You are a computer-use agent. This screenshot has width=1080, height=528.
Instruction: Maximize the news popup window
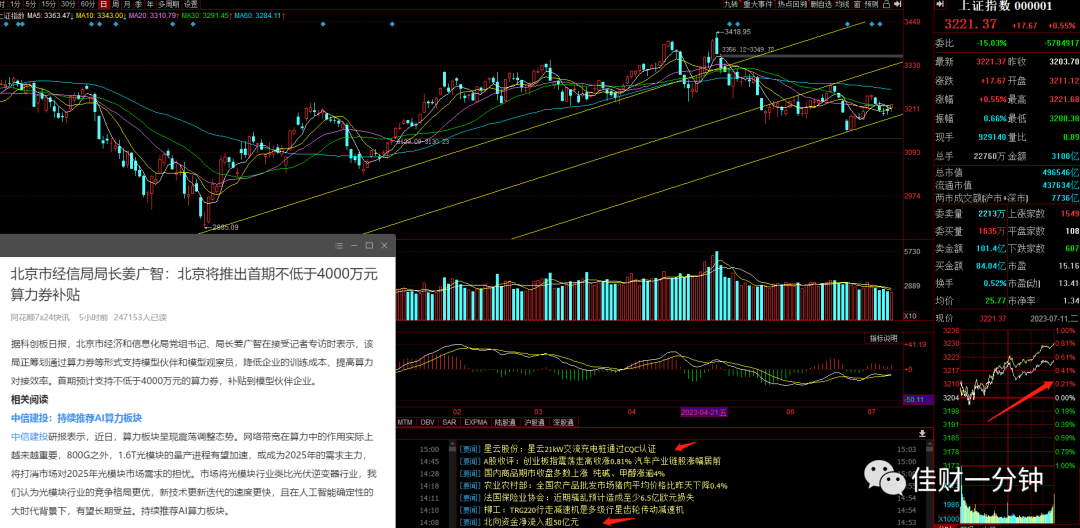click(x=369, y=246)
